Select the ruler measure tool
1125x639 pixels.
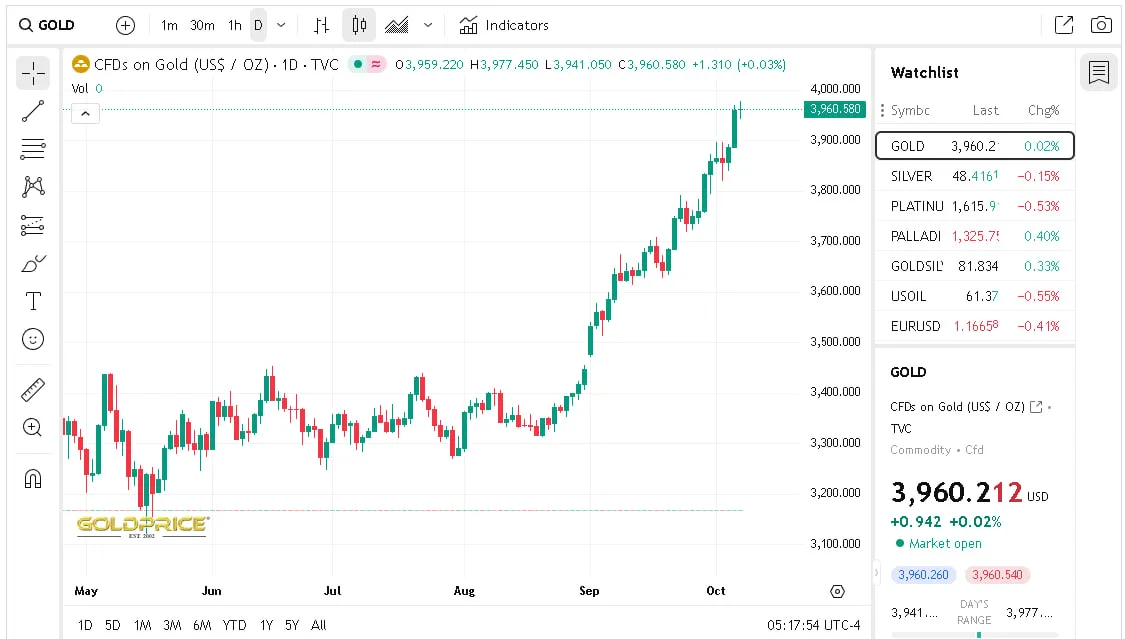point(33,389)
